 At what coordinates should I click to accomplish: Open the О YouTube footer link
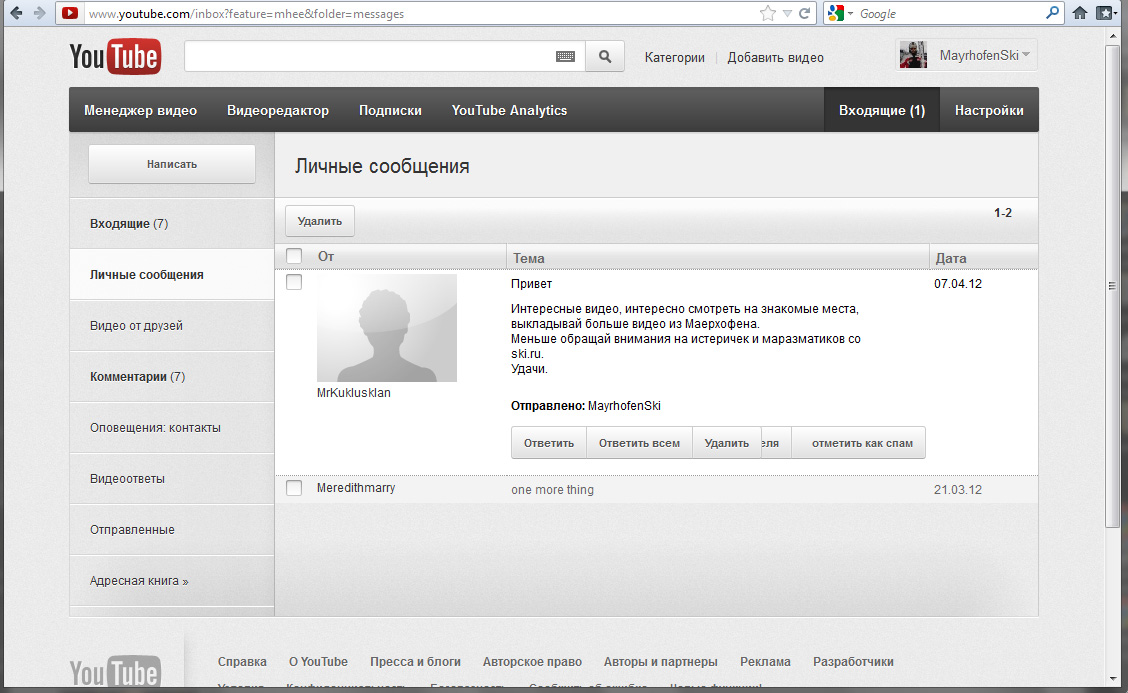pyautogui.click(x=318, y=662)
